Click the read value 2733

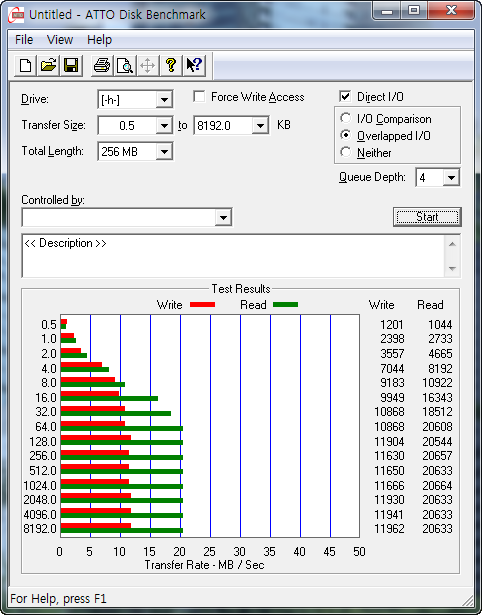(x=440, y=339)
